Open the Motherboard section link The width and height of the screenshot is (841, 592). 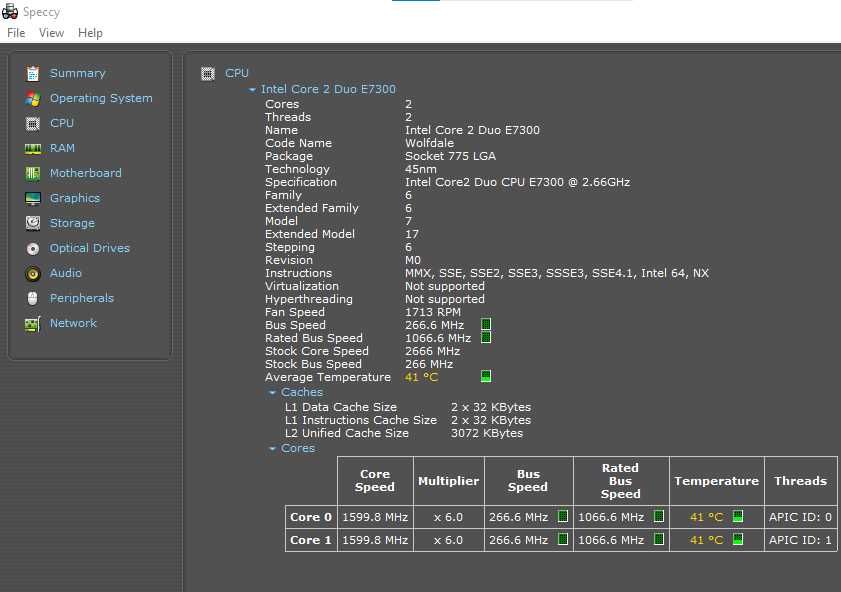pos(86,173)
